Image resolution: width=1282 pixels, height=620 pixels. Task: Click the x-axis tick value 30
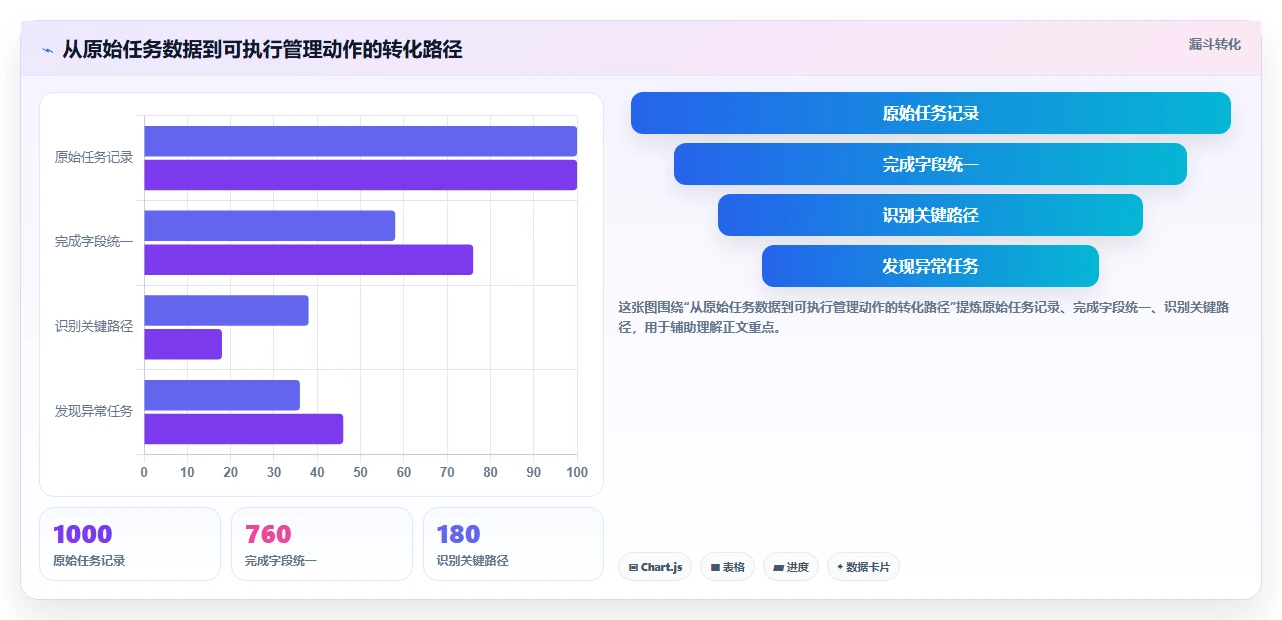[x=274, y=472]
